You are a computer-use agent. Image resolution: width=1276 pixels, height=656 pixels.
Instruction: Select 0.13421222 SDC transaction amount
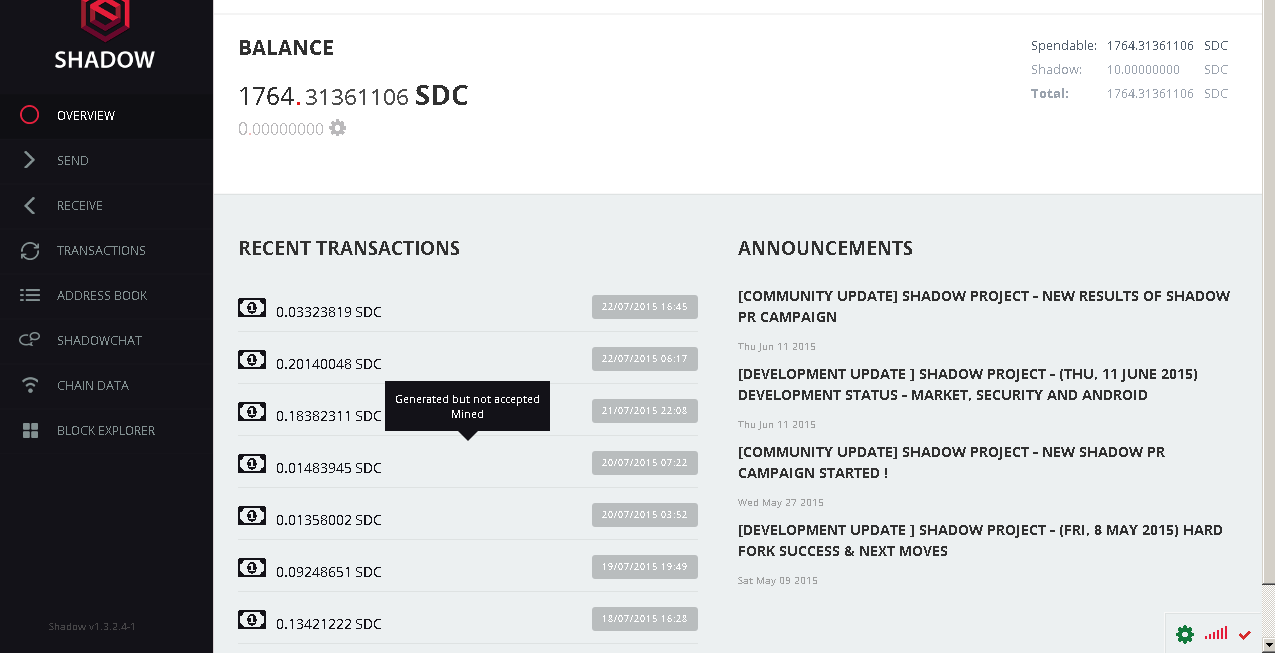click(329, 624)
